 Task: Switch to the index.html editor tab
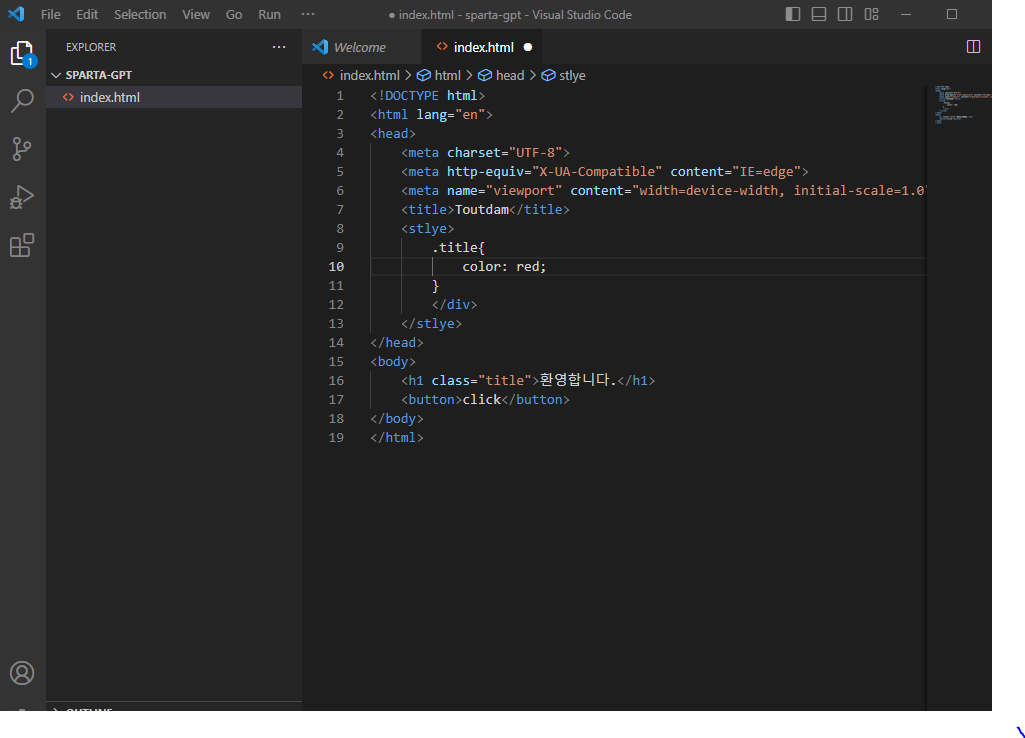(x=482, y=47)
